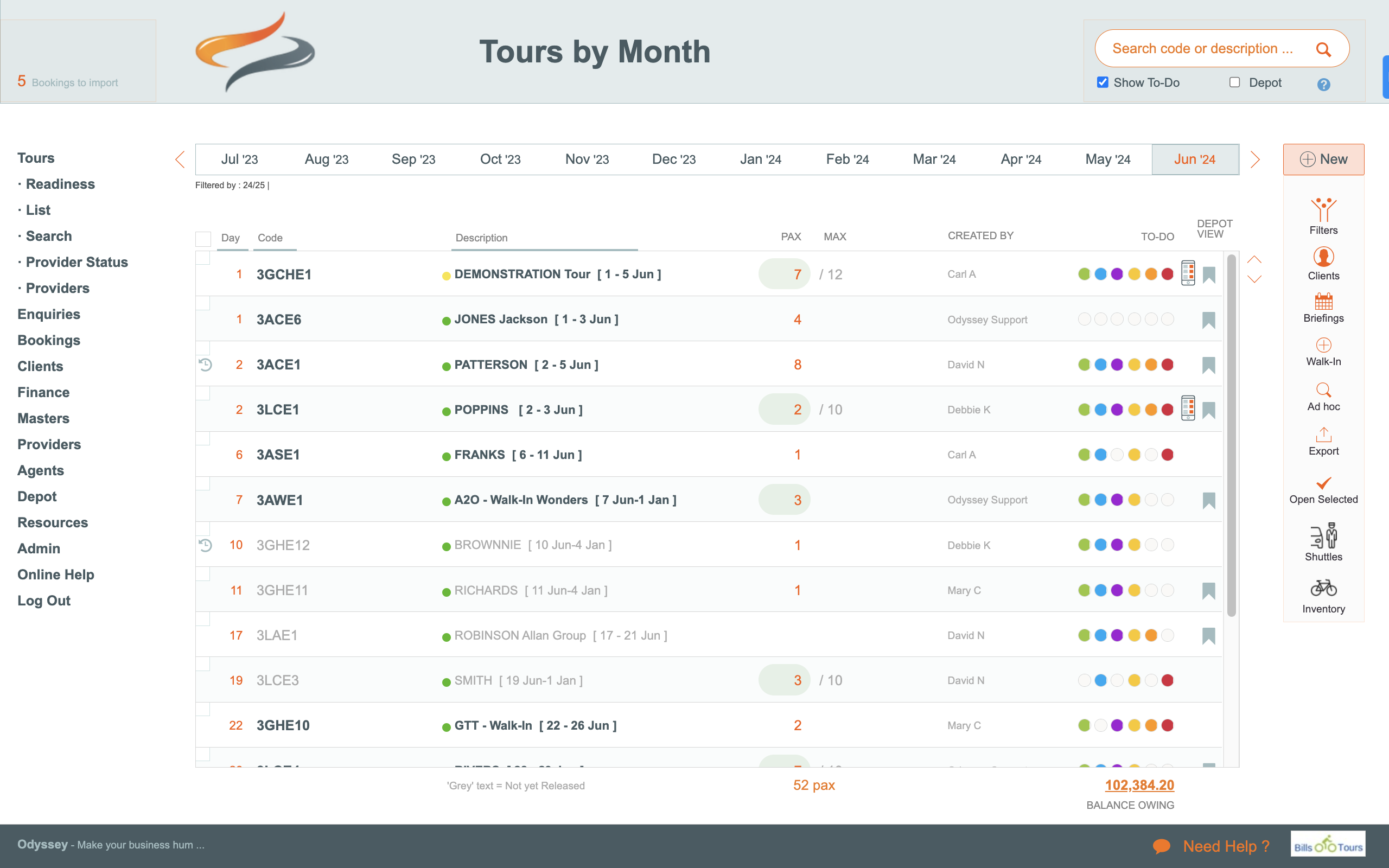Advance months with right chevron
1389x868 pixels.
click(1254, 159)
